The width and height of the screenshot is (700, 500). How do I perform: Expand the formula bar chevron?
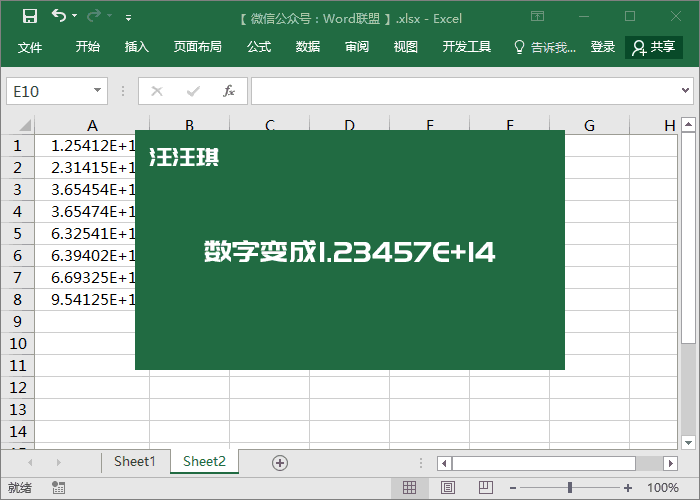pyautogui.click(x=686, y=91)
